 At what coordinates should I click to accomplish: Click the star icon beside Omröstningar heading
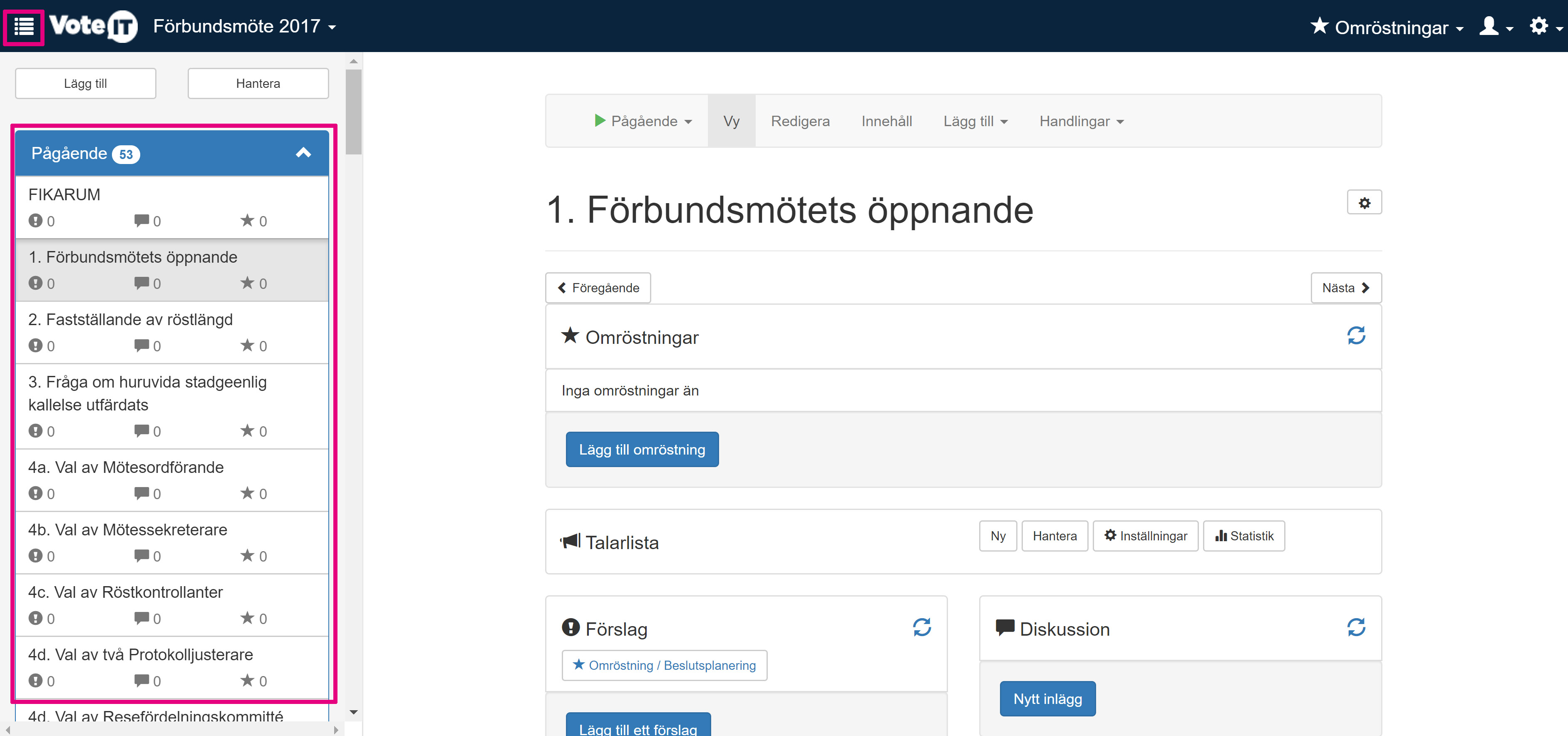click(570, 336)
